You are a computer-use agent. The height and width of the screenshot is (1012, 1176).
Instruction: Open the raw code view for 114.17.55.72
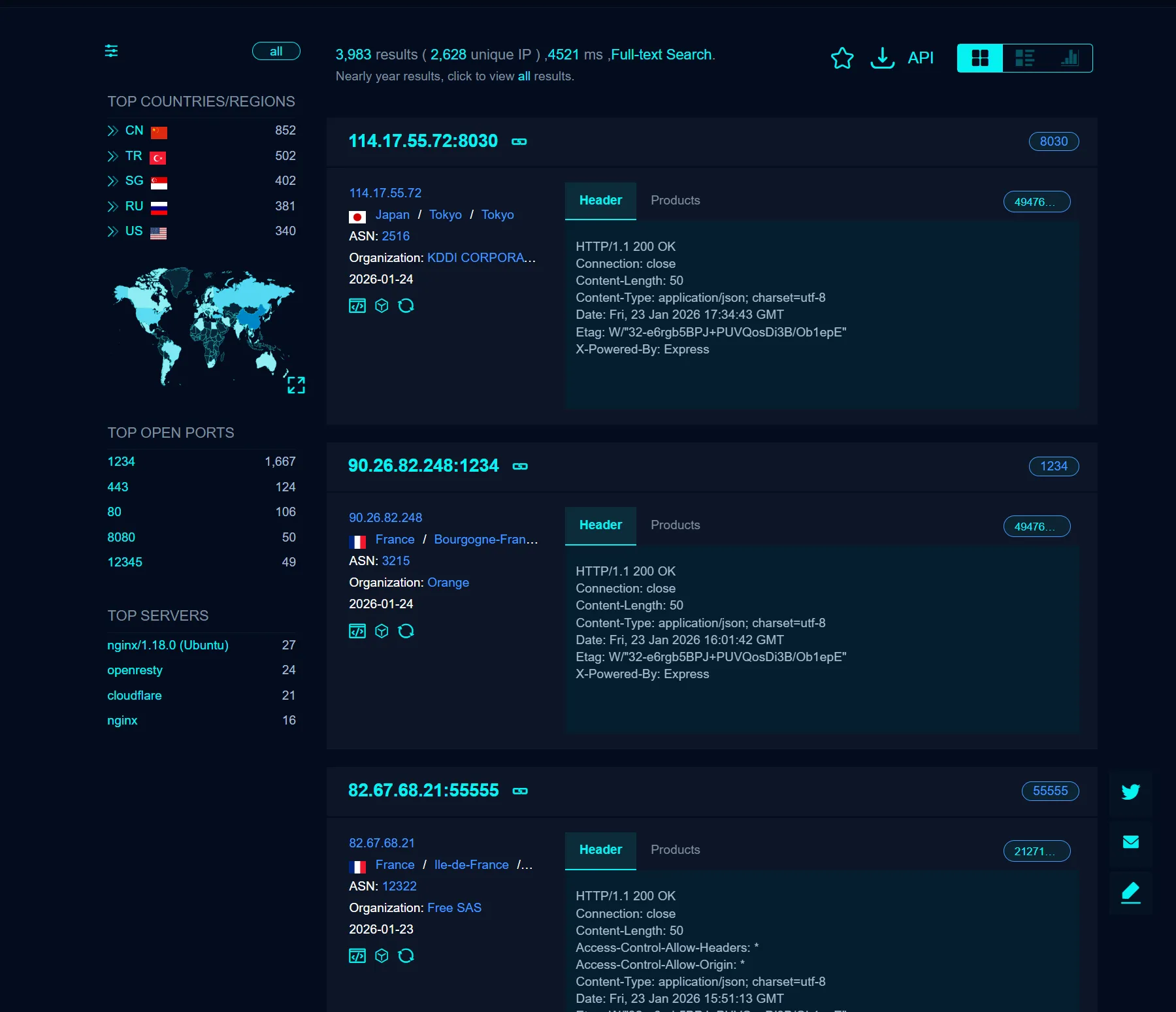click(357, 305)
